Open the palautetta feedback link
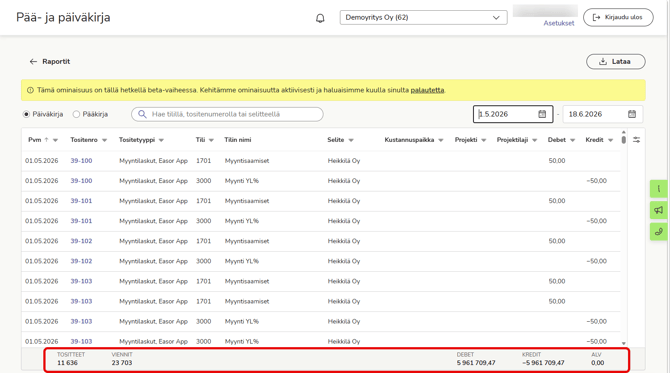The height and width of the screenshot is (373, 670). pos(427,90)
